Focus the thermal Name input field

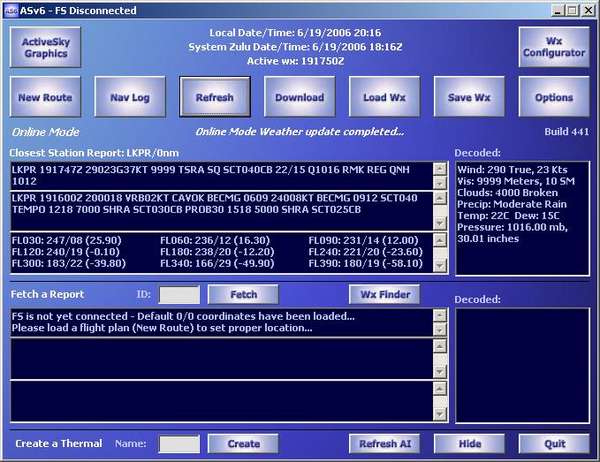179,444
